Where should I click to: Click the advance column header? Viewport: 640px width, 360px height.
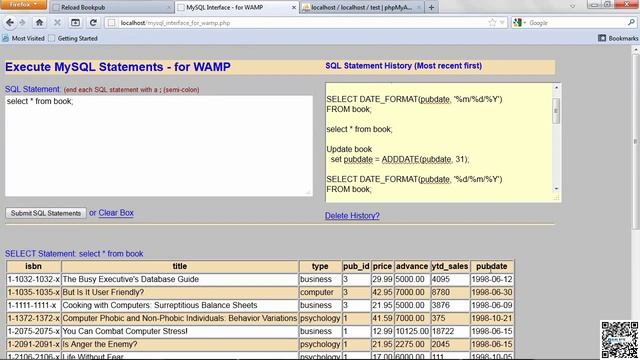pos(411,266)
